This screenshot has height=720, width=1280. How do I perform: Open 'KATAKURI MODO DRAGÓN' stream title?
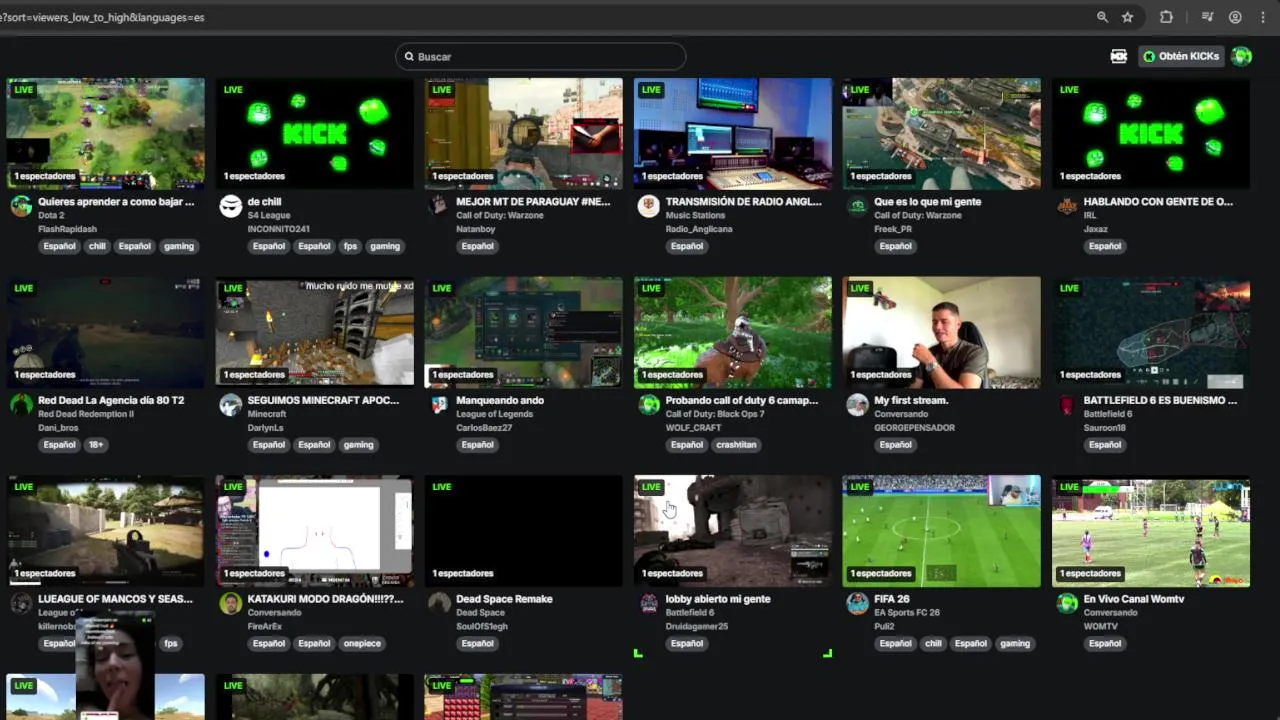(x=326, y=599)
